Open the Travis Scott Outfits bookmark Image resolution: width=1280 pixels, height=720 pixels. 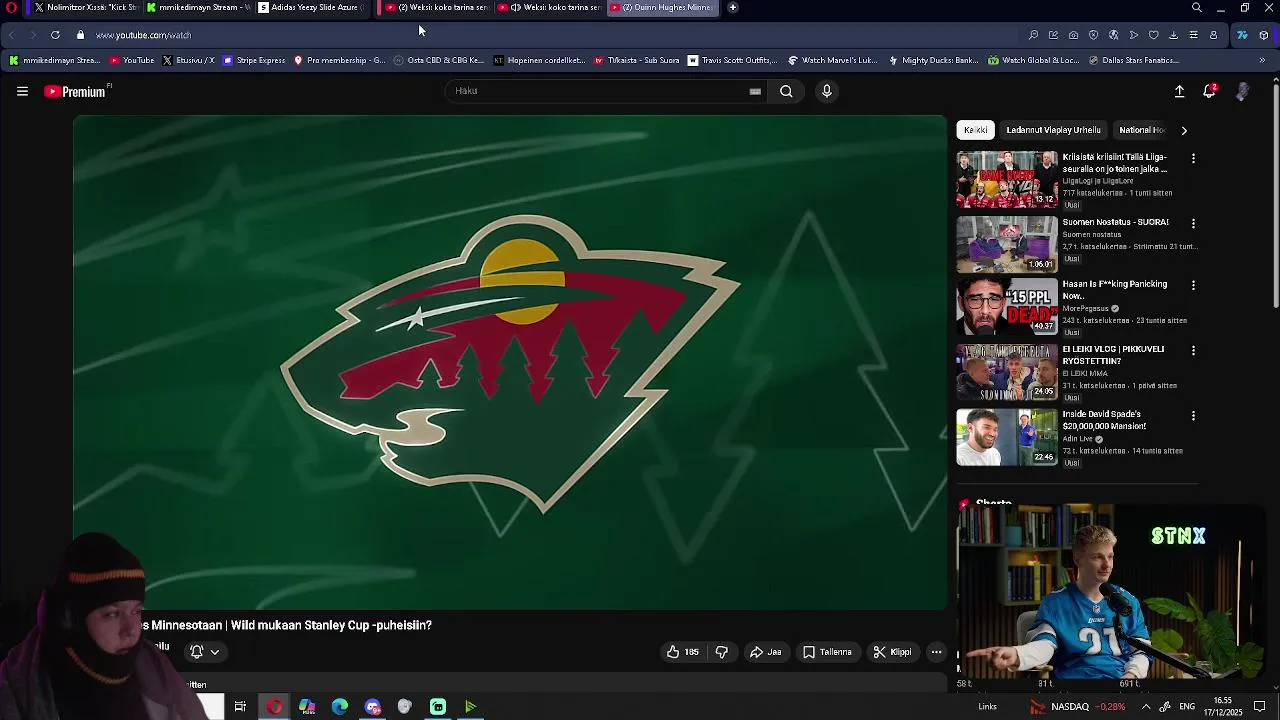[x=732, y=60]
